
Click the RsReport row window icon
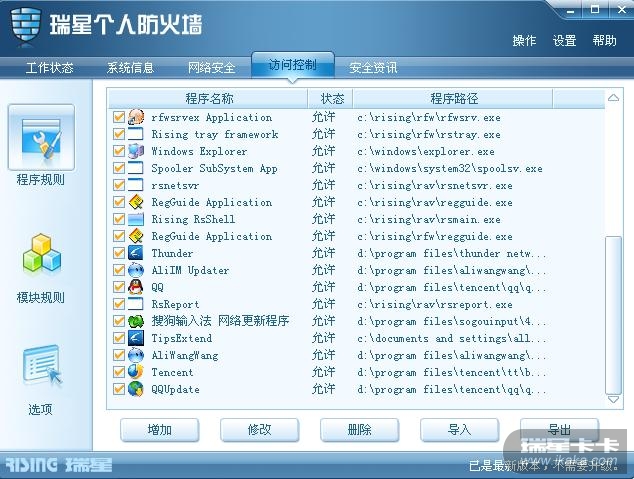coord(136,304)
